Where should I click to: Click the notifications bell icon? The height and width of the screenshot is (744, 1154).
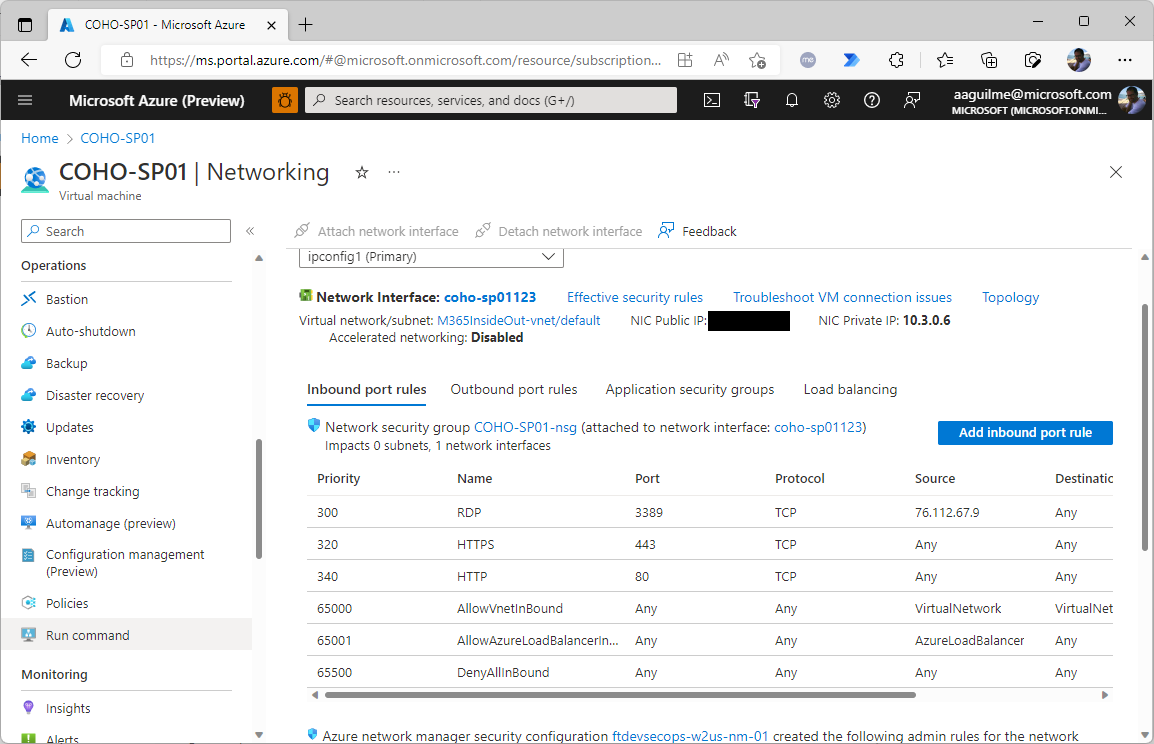tap(792, 100)
